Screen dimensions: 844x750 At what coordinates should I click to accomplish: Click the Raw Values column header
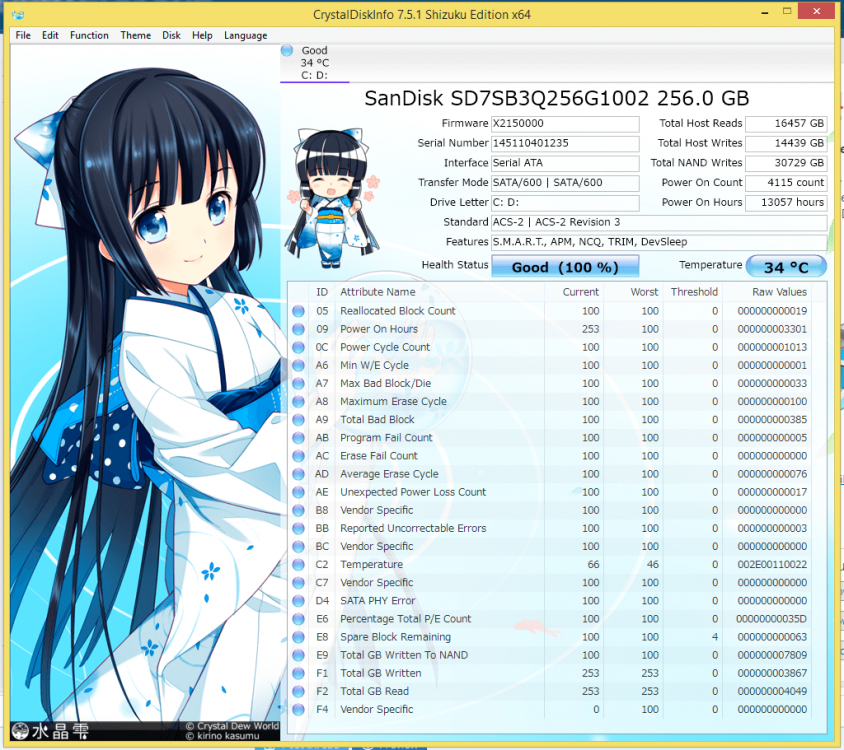tap(767, 292)
